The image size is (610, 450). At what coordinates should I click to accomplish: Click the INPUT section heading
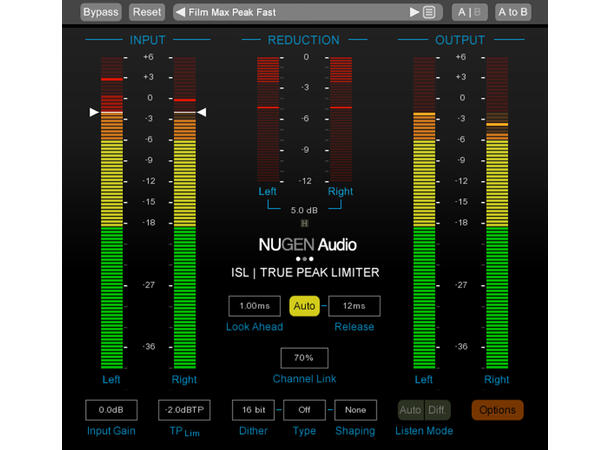click(147, 40)
